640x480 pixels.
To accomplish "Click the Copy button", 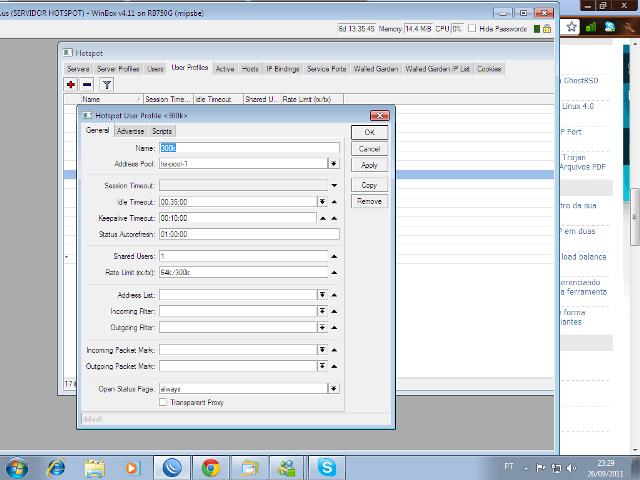I will 369,185.
